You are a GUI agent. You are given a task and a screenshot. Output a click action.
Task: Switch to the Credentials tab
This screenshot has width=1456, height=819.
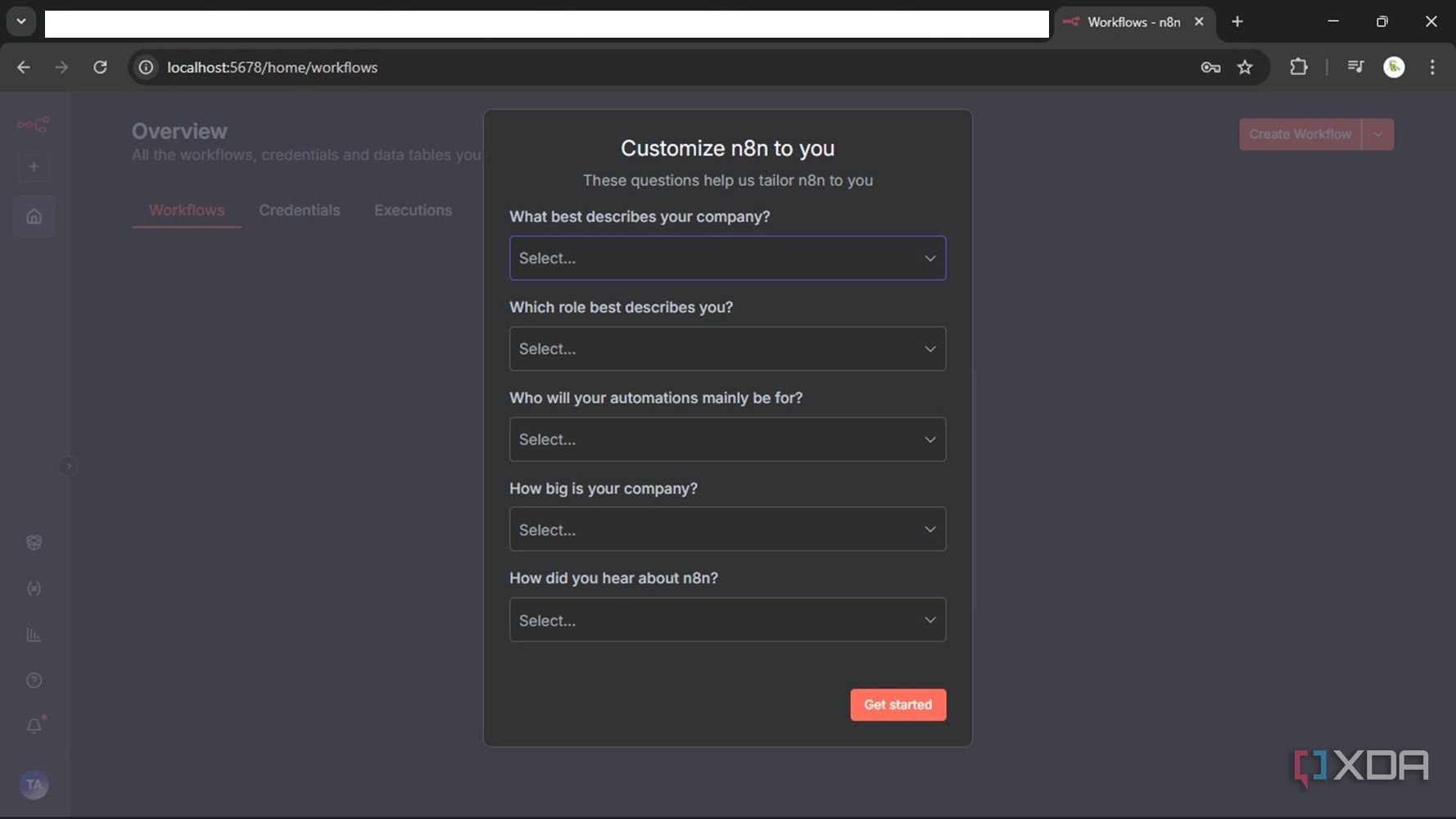299,210
